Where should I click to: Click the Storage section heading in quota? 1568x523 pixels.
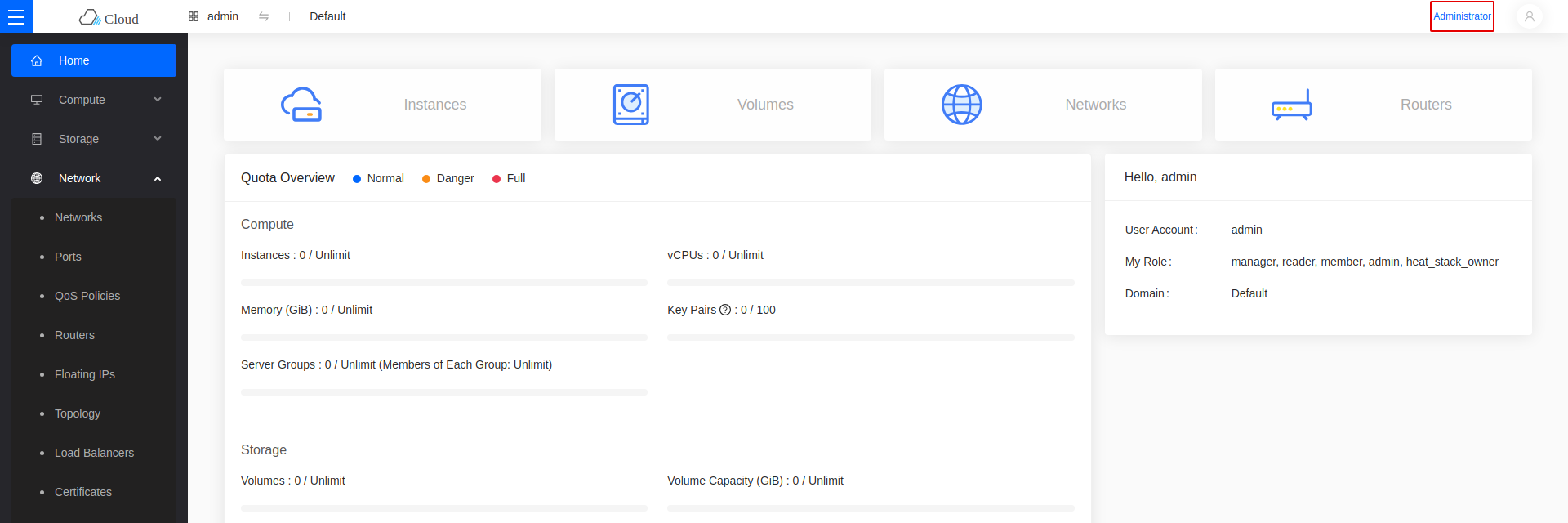pos(264,450)
